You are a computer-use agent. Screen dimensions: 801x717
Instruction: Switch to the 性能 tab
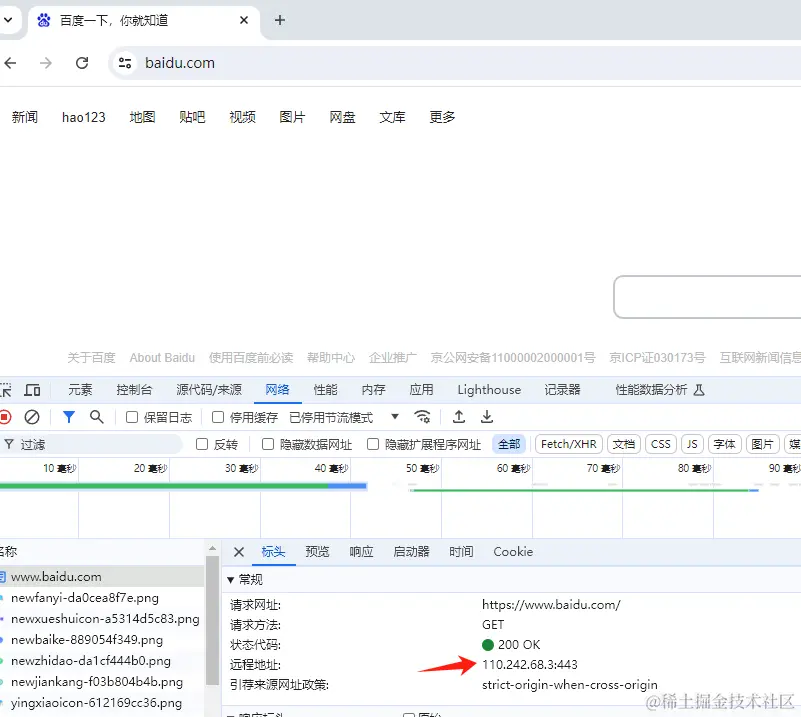(x=325, y=390)
